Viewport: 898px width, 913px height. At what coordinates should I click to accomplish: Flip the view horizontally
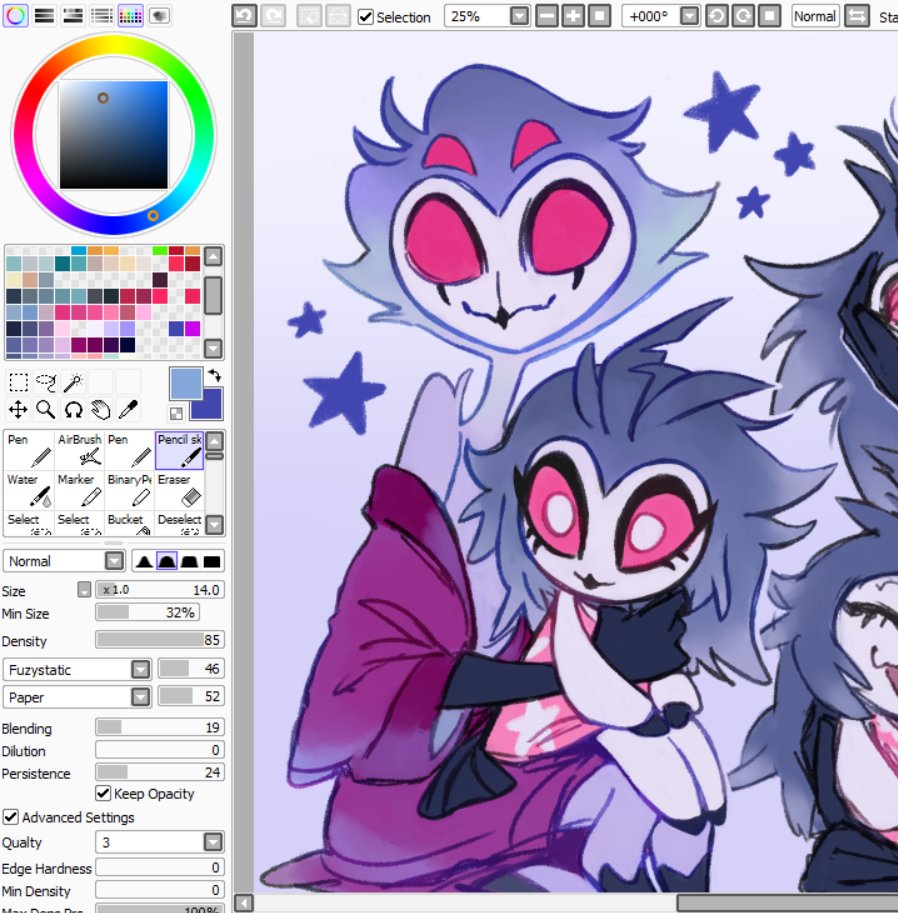(x=857, y=16)
